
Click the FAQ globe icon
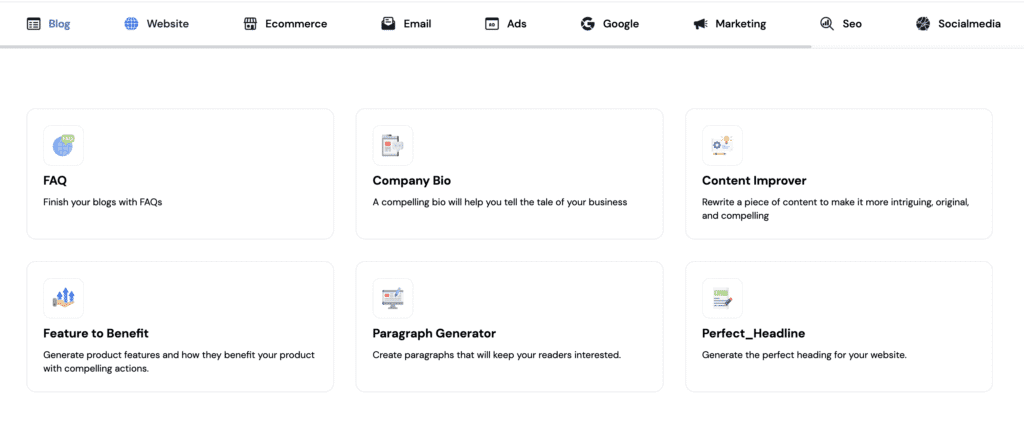coord(63,146)
